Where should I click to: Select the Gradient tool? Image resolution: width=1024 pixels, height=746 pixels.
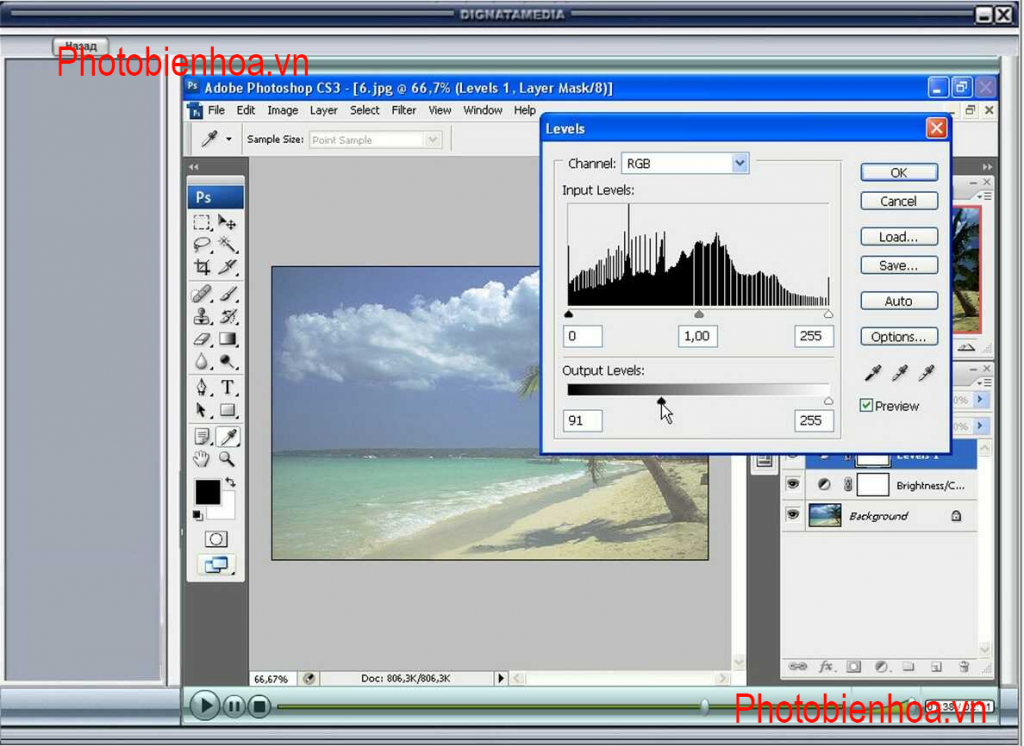[x=227, y=339]
